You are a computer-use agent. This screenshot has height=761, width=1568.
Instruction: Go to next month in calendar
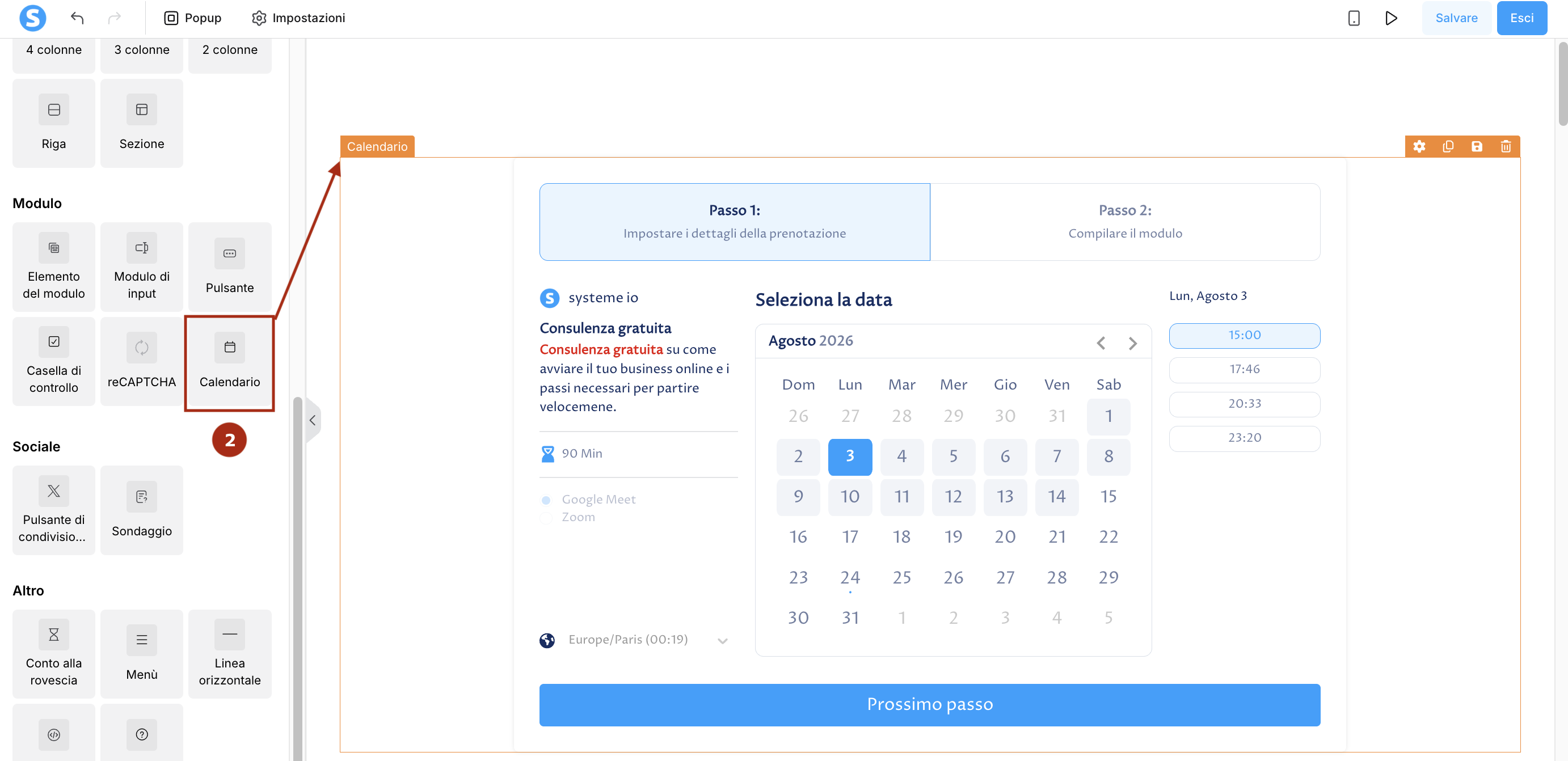tap(1132, 343)
